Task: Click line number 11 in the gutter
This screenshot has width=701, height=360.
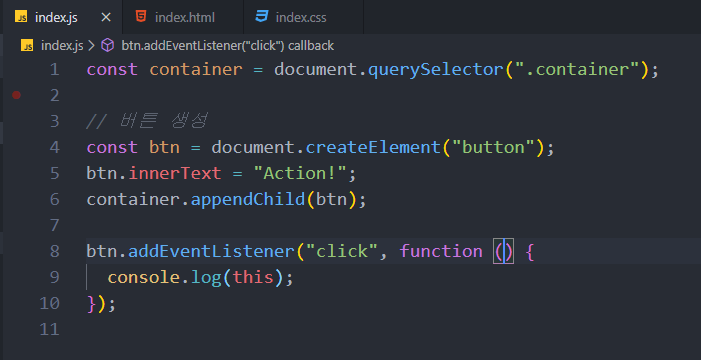Action: pyautogui.click(x=49, y=329)
